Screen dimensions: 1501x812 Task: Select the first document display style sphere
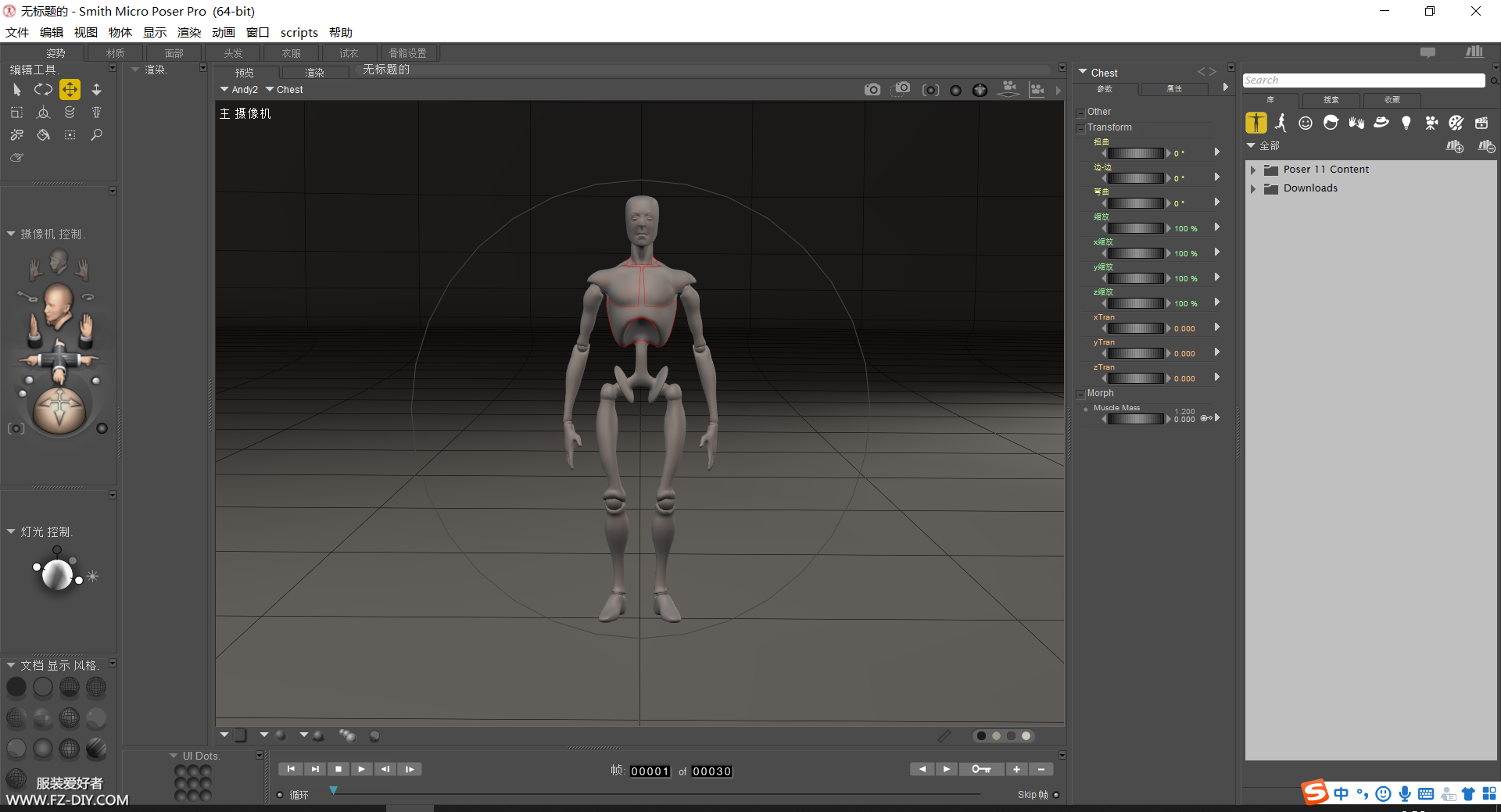[x=16, y=687]
